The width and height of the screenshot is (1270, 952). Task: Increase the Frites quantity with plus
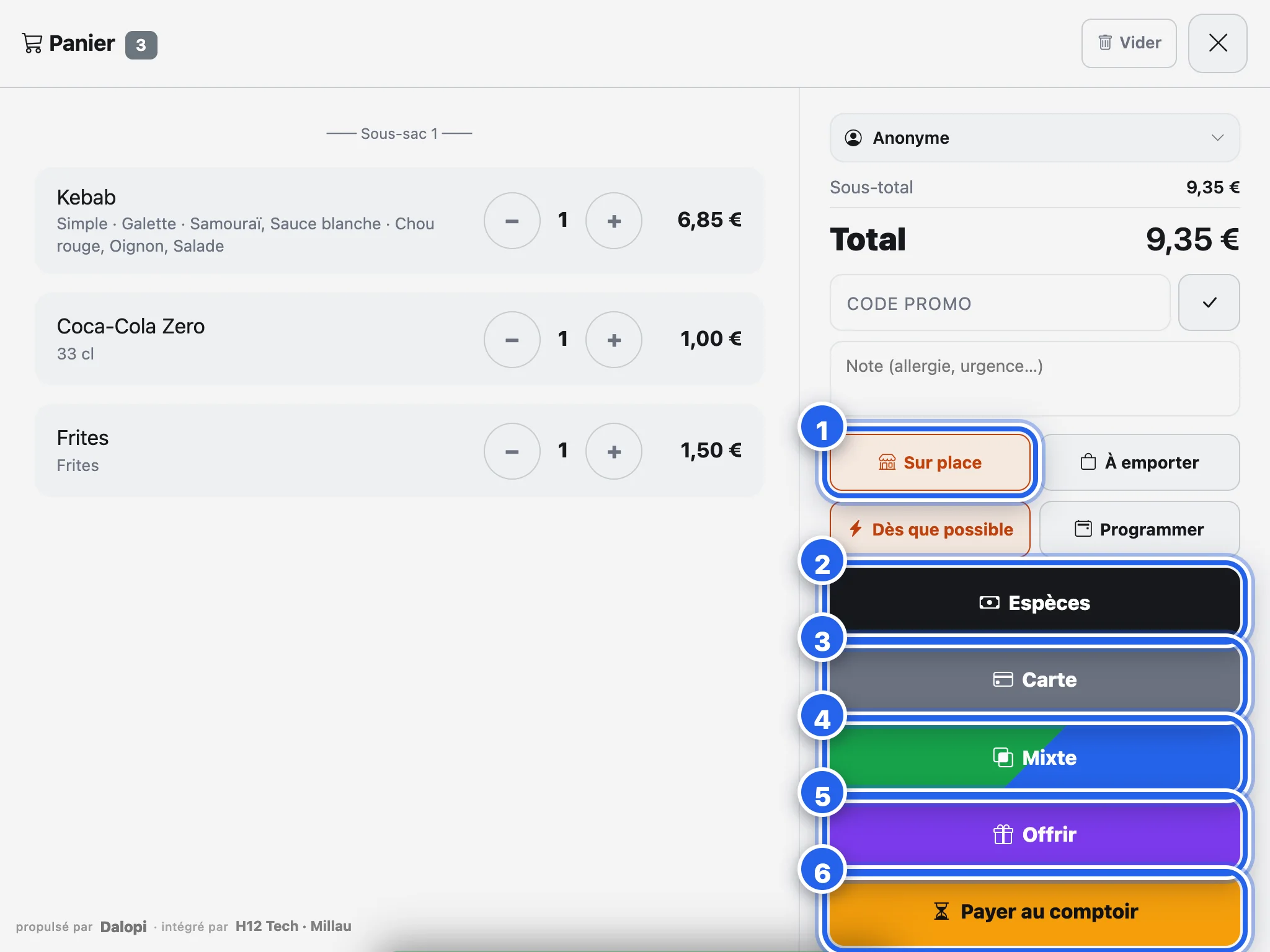tap(613, 451)
